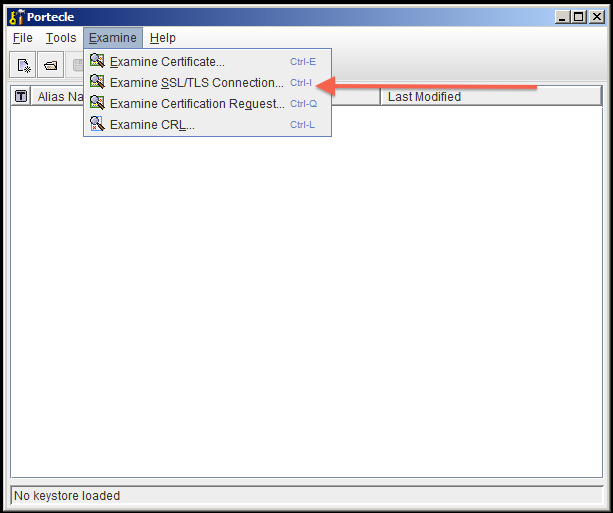Click the Ctrl-I shortcut label

[x=301, y=83]
